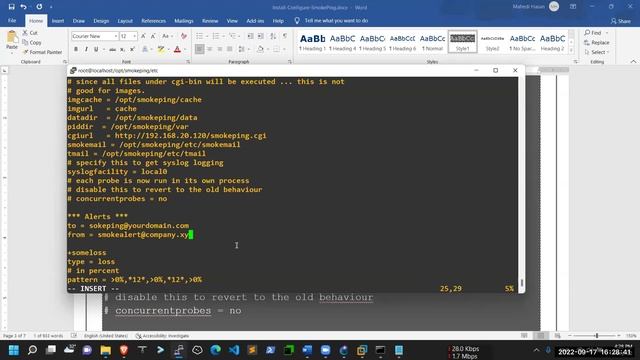Toggle Align Left
This screenshot has width=640, height=360.
coord(199,49)
